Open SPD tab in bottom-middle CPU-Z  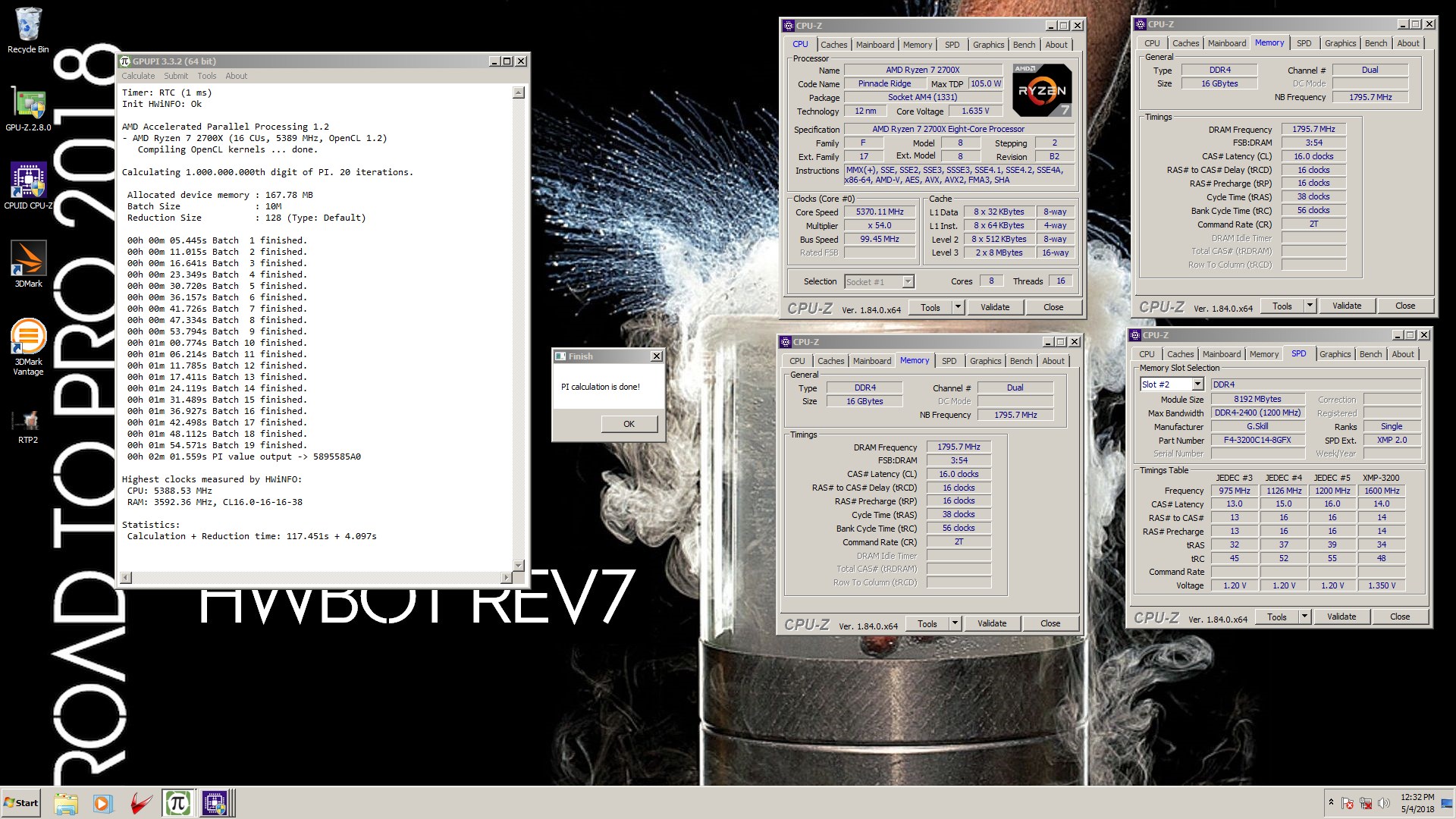point(949,361)
